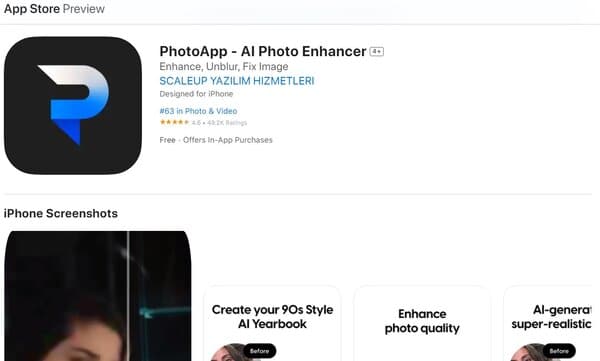Screen dimensions: 600x361
Task: Open the SCALEUP YAZILIM HIZMETLERI developer link
Action: tap(237, 81)
